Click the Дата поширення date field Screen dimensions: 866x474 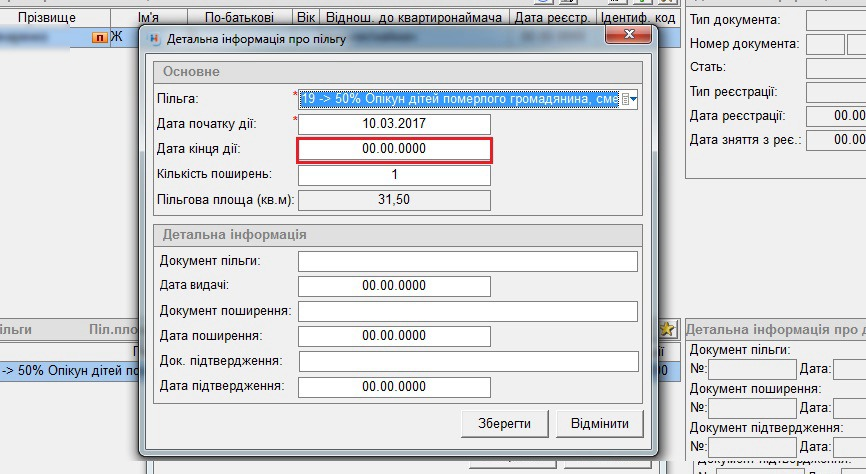click(x=394, y=336)
